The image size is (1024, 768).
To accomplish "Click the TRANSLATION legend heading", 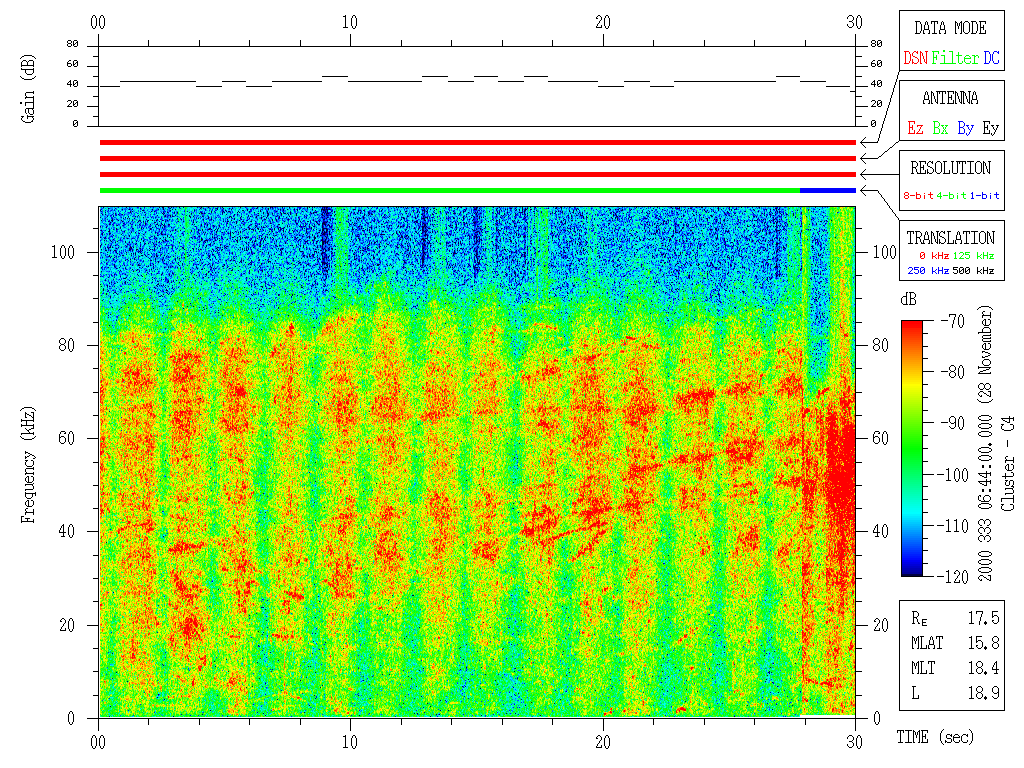I will coord(950,238).
